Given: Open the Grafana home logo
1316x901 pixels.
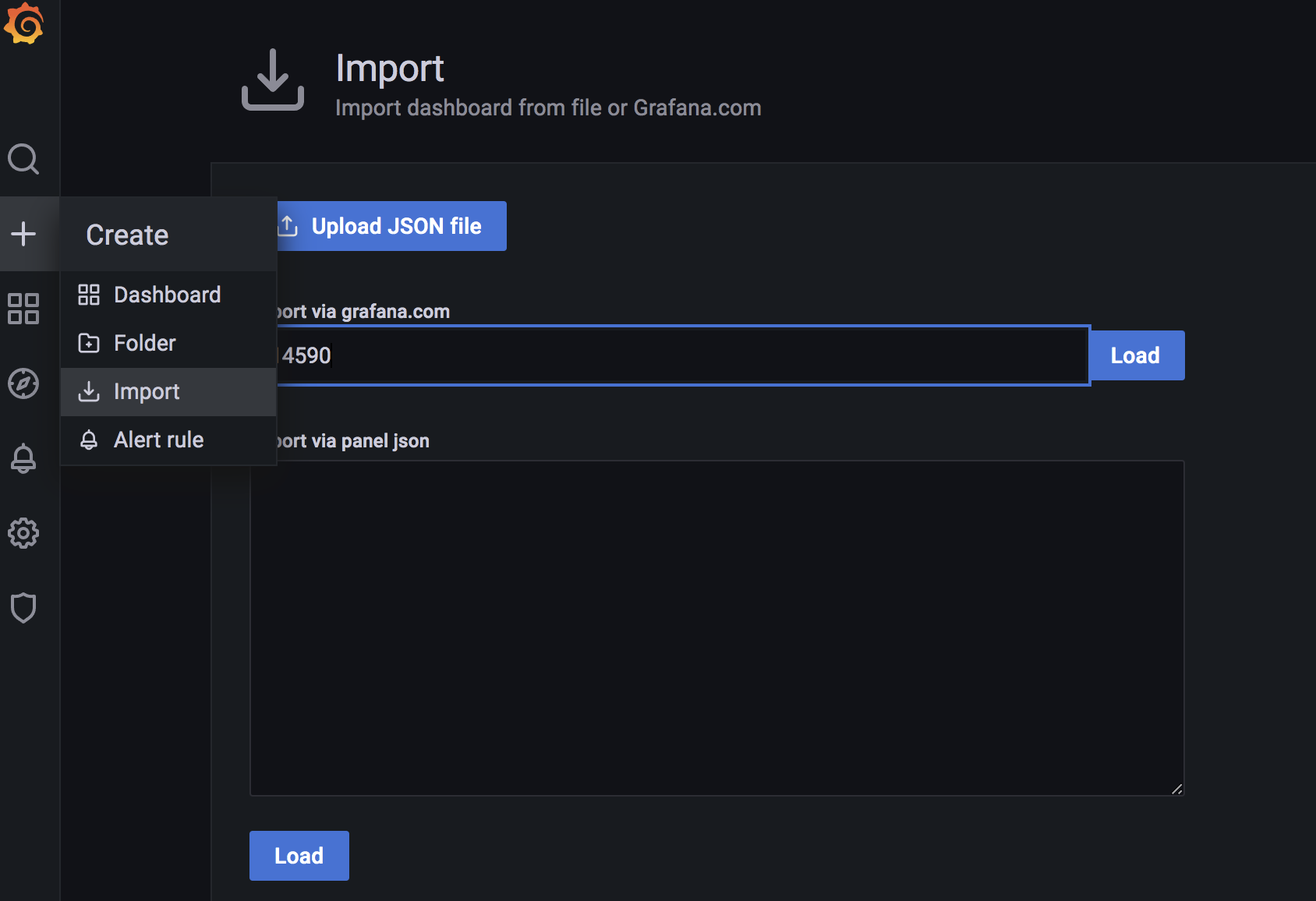Looking at the screenshot, I should [23, 23].
